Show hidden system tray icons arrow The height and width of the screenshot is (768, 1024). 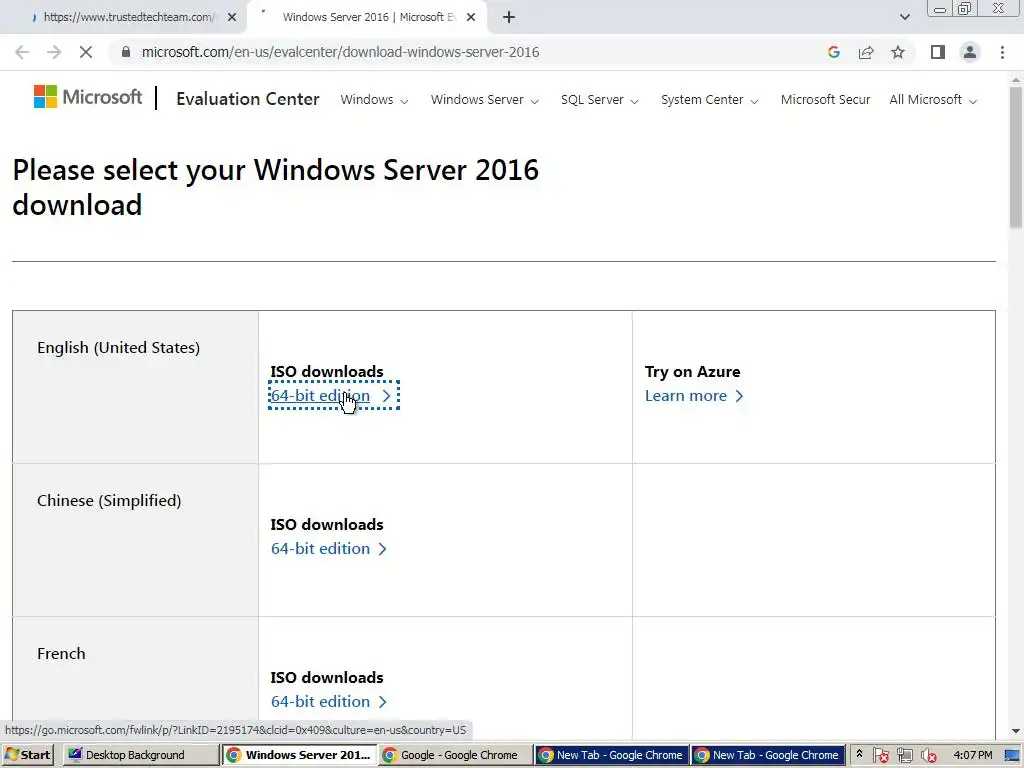859,754
